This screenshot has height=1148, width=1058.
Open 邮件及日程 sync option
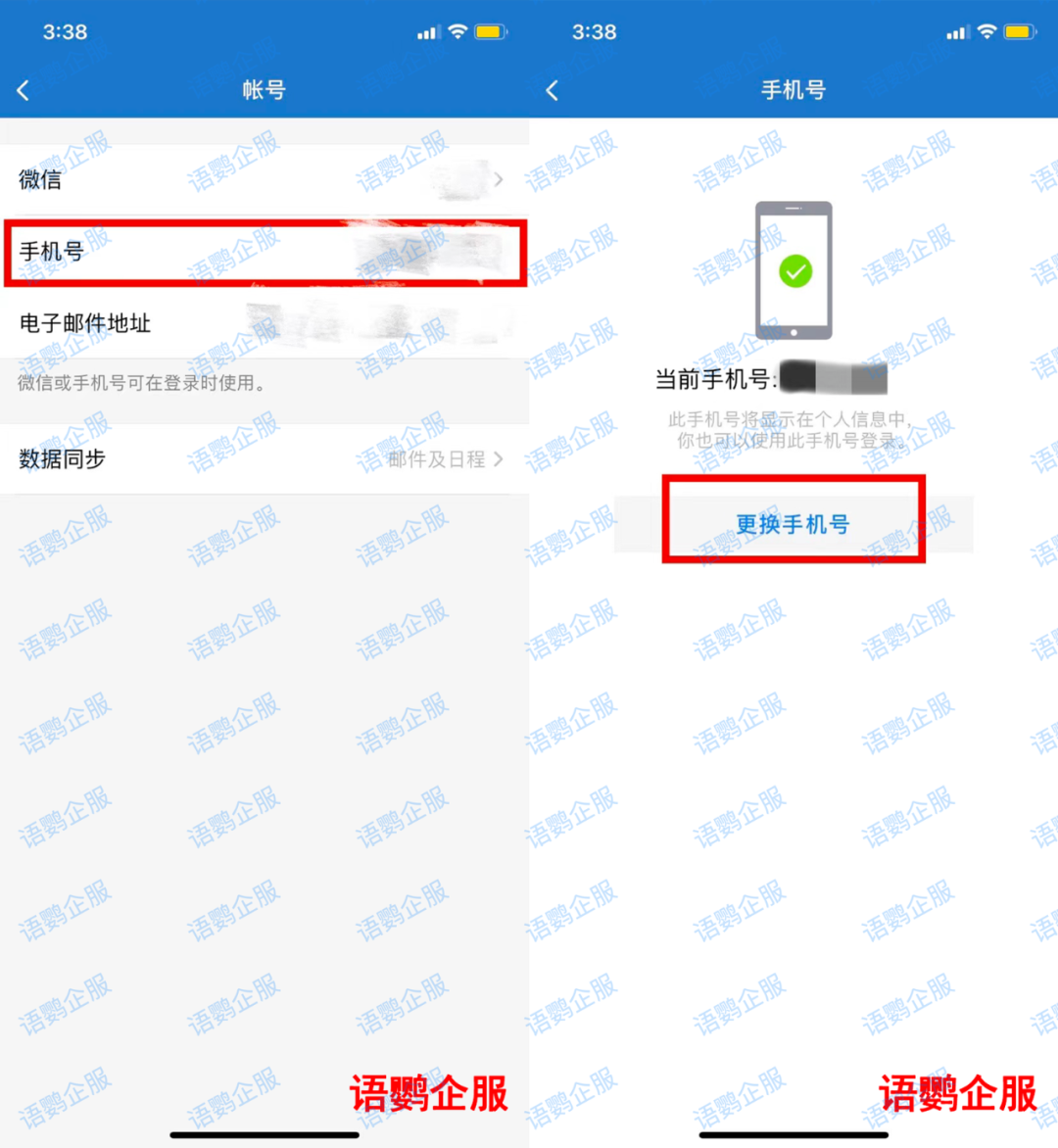[436, 459]
